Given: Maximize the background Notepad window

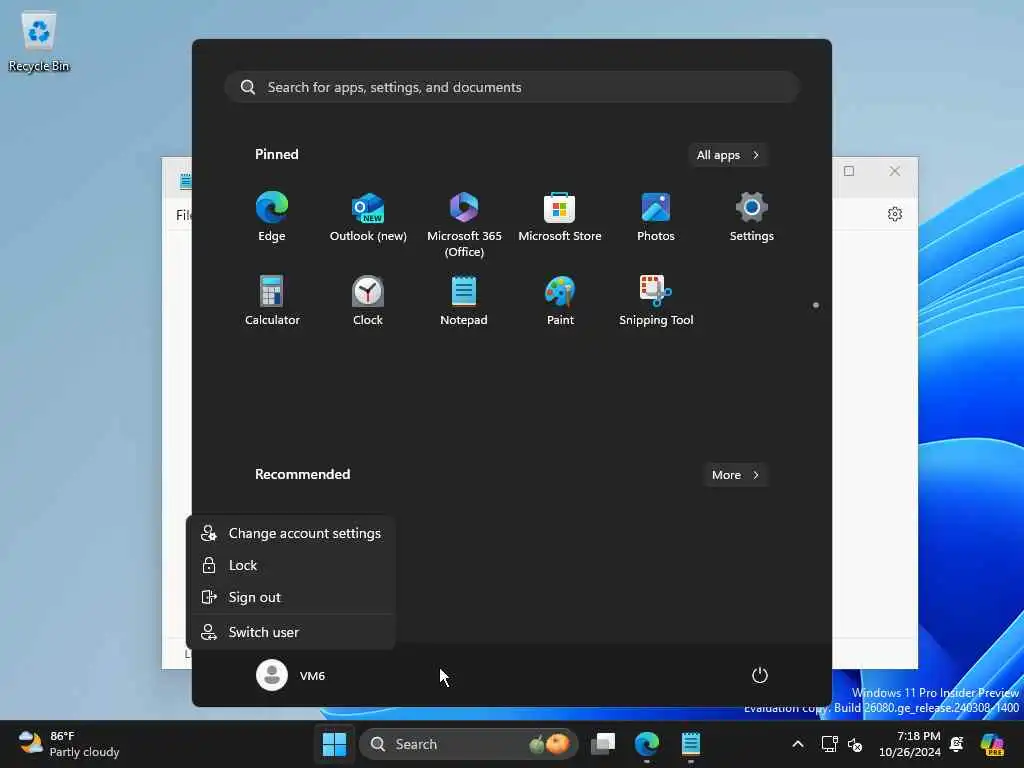Looking at the screenshot, I should pos(849,171).
